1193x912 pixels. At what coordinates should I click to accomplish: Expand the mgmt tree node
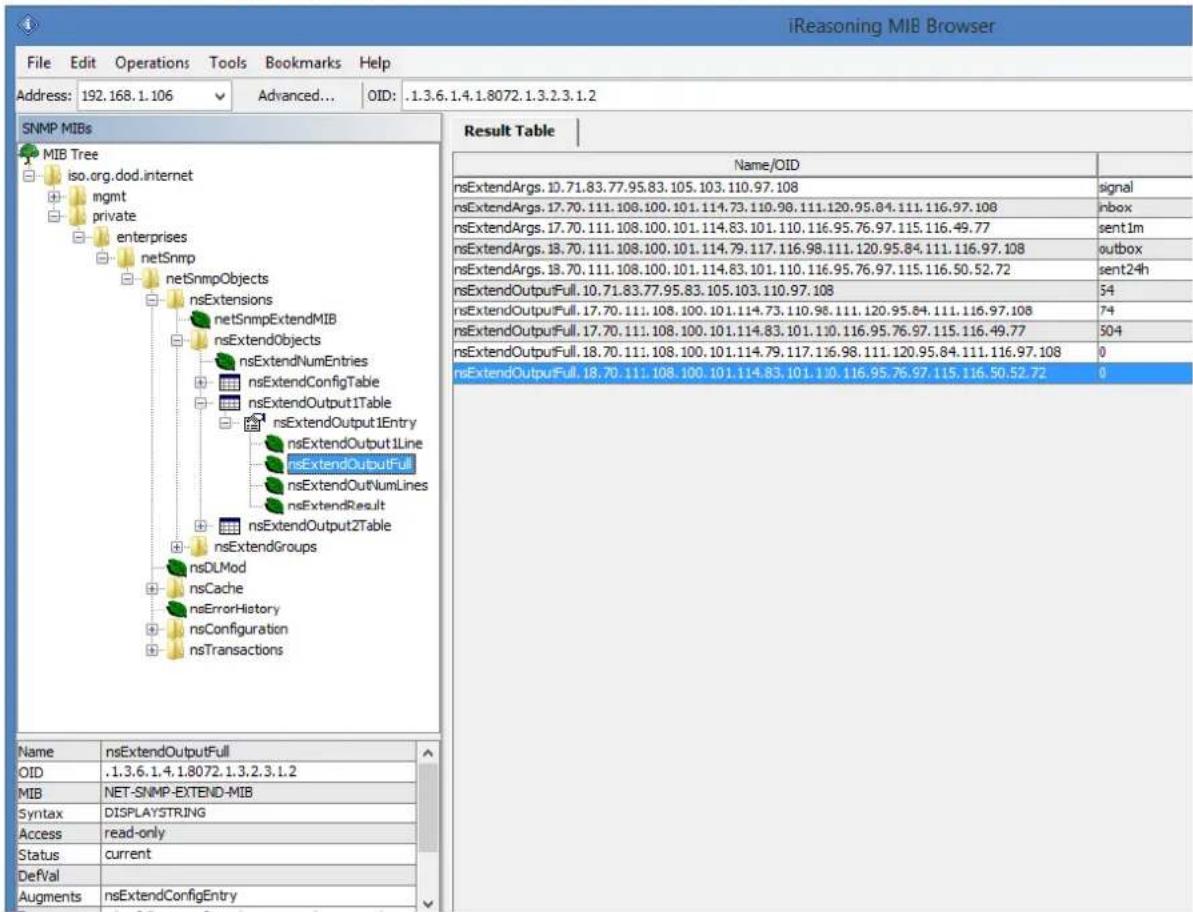[54, 196]
